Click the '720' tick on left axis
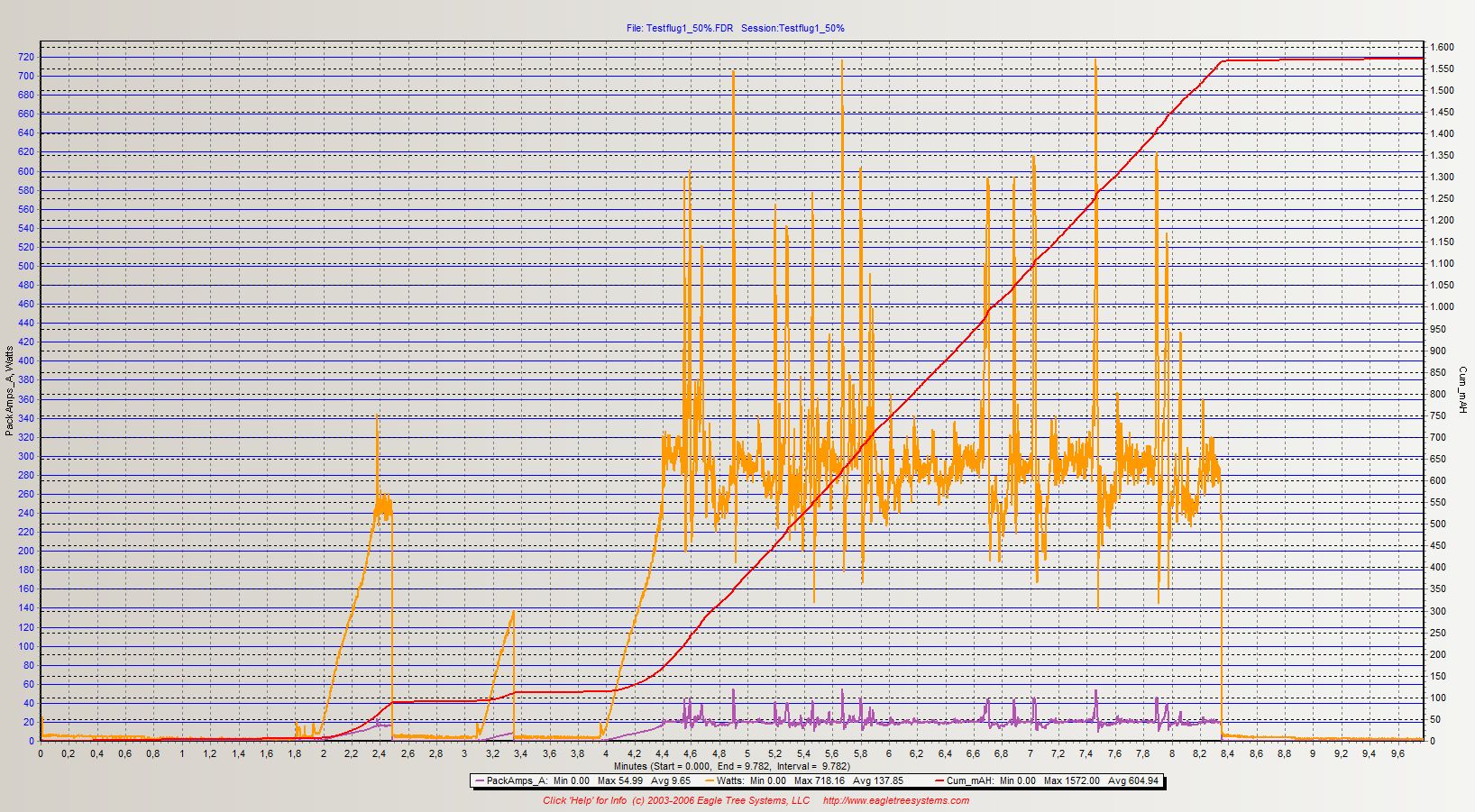 click(26, 57)
